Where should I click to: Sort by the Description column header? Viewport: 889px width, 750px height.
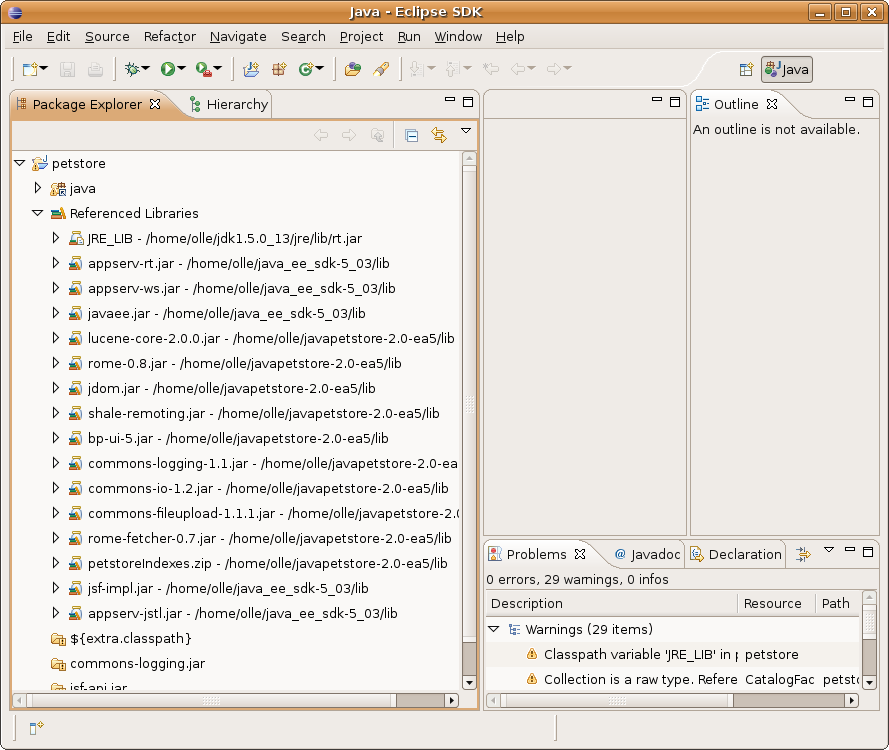pos(612,603)
